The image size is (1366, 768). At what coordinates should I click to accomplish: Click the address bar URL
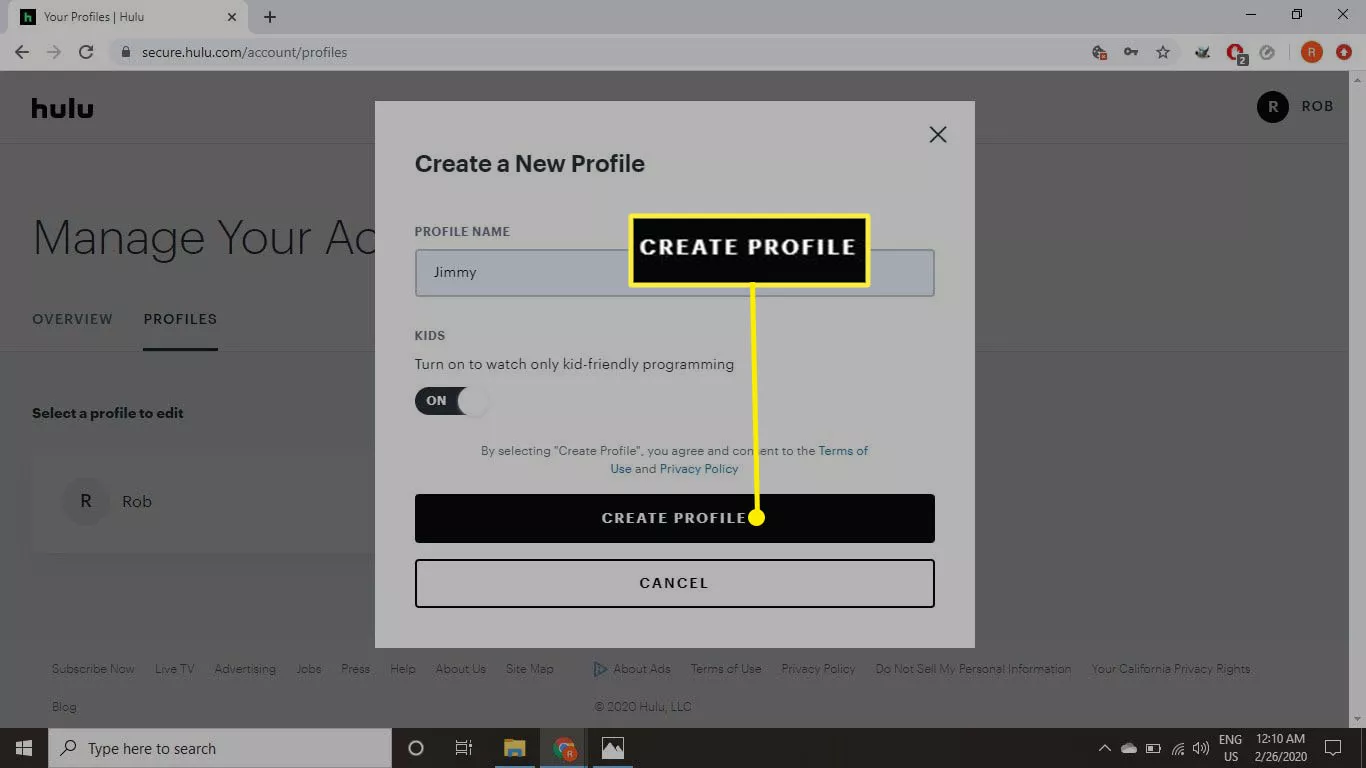[x=244, y=52]
